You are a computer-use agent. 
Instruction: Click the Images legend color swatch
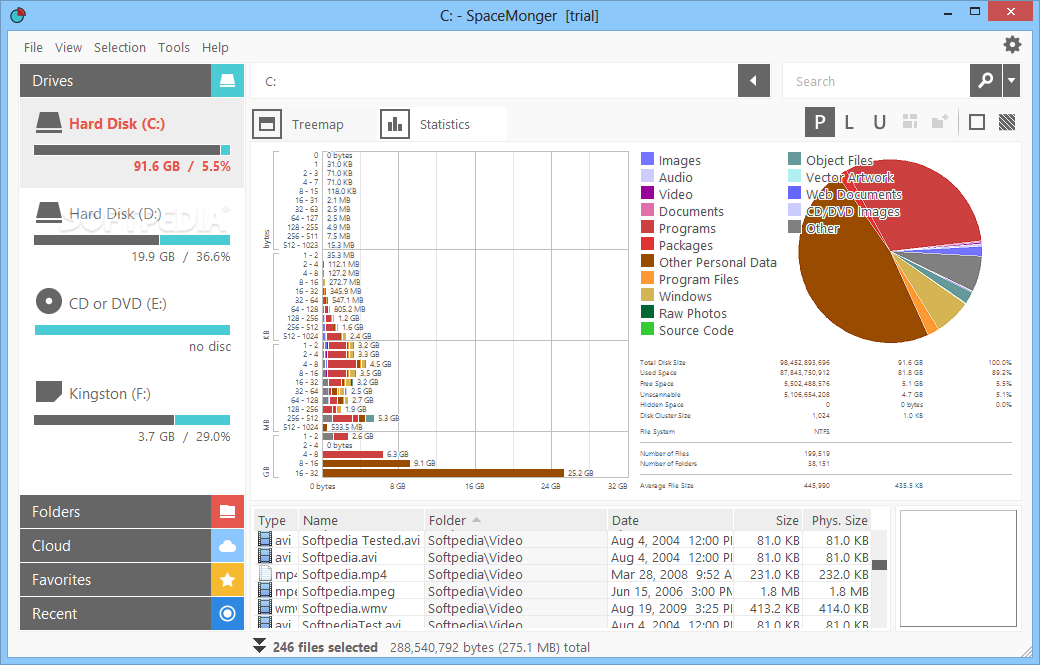(647, 159)
